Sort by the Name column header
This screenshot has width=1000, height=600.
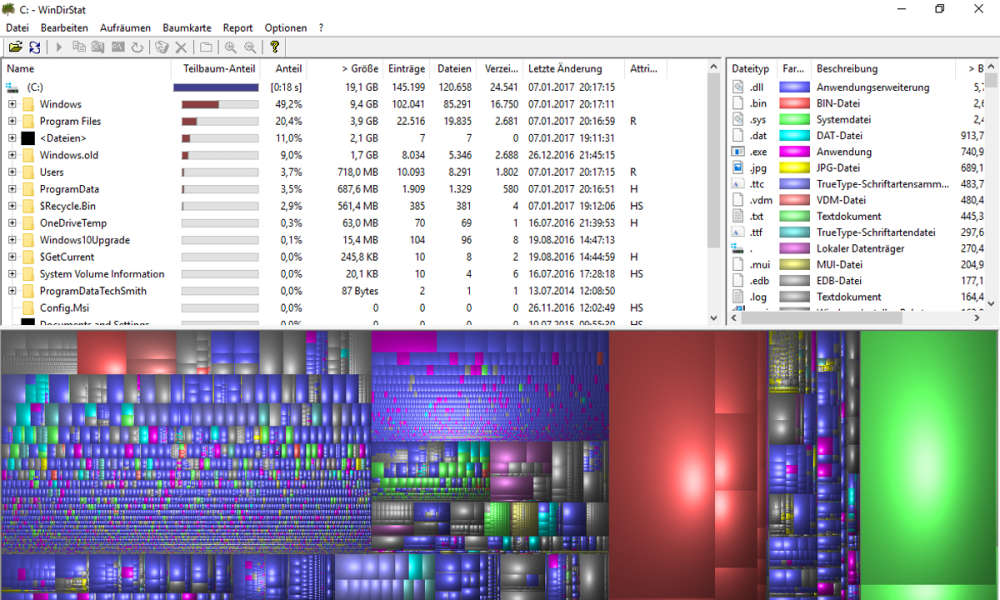(87, 69)
